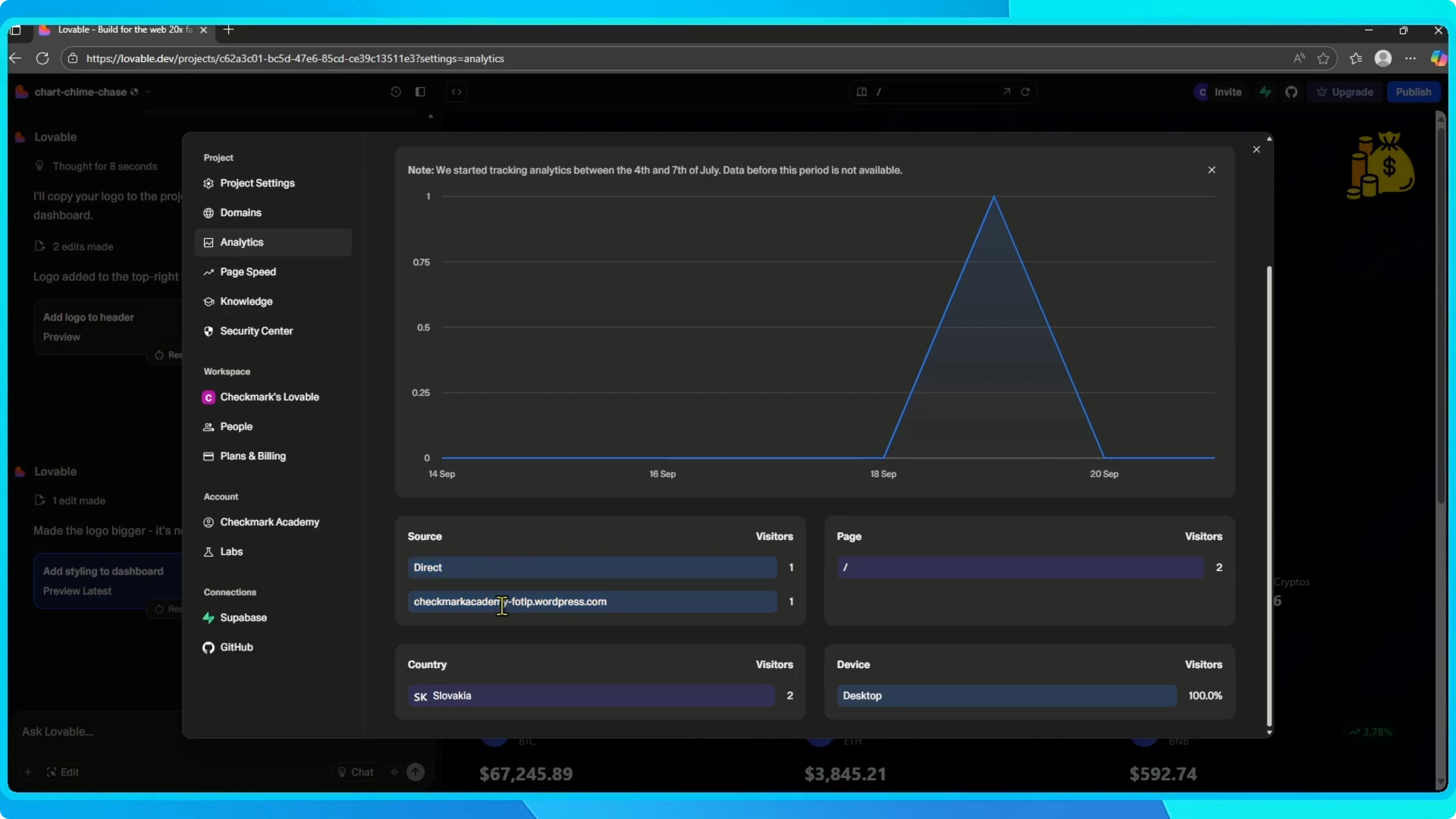Click the Preview Latest link in chat
Image resolution: width=1456 pixels, height=819 pixels.
coord(78,591)
